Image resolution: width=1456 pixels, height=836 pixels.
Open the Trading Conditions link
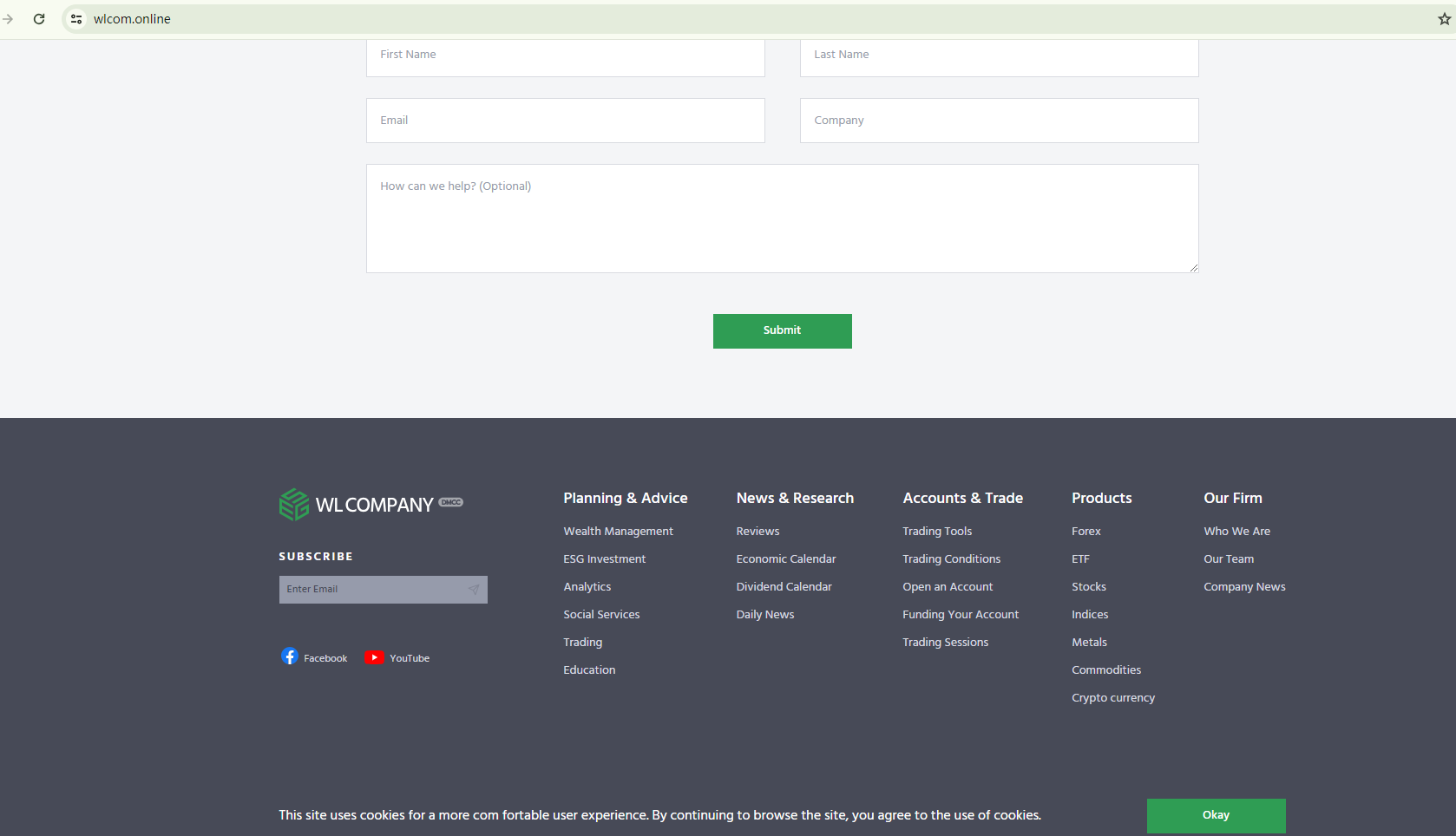point(951,559)
